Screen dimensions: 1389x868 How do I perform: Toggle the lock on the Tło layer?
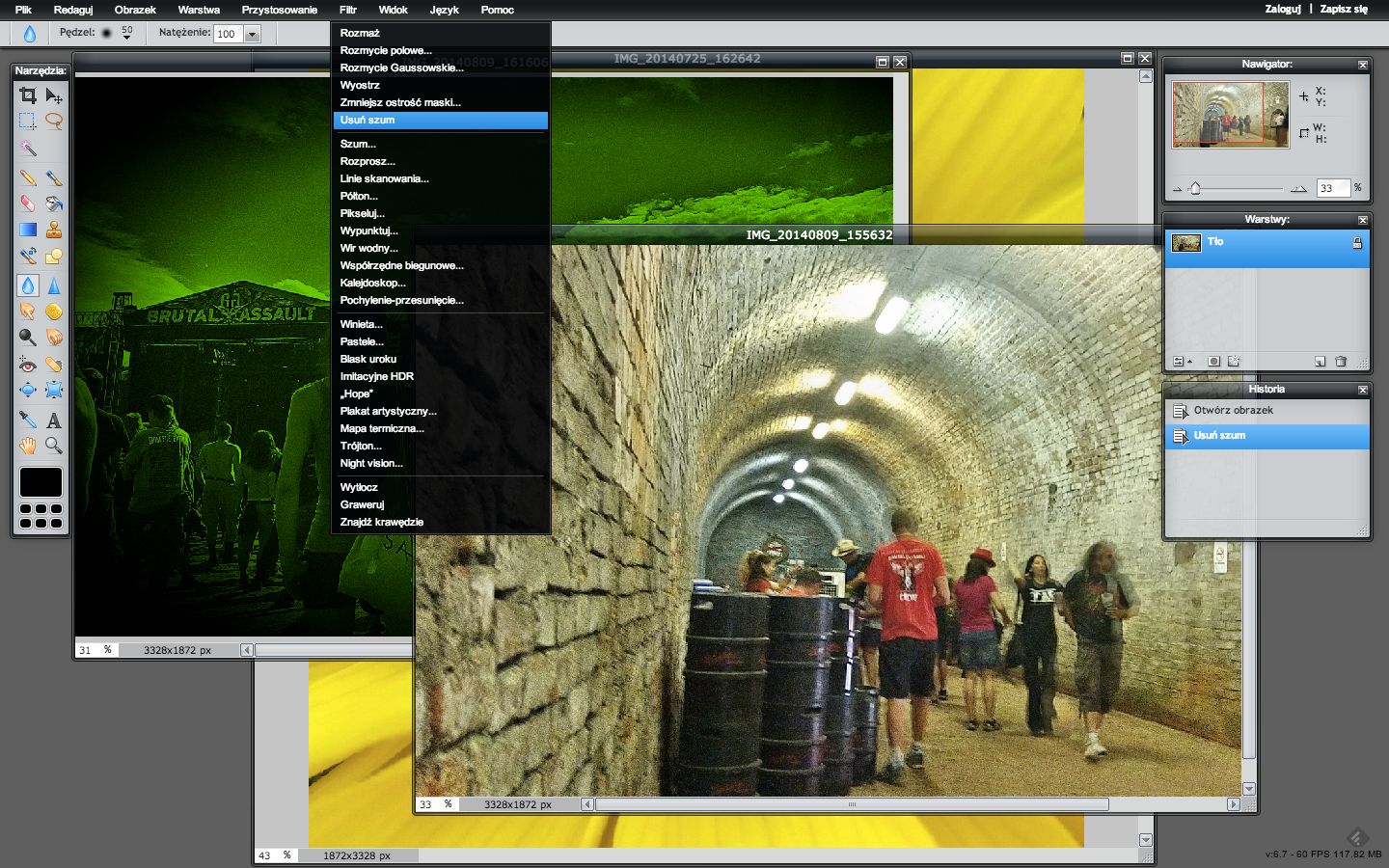(x=1357, y=243)
